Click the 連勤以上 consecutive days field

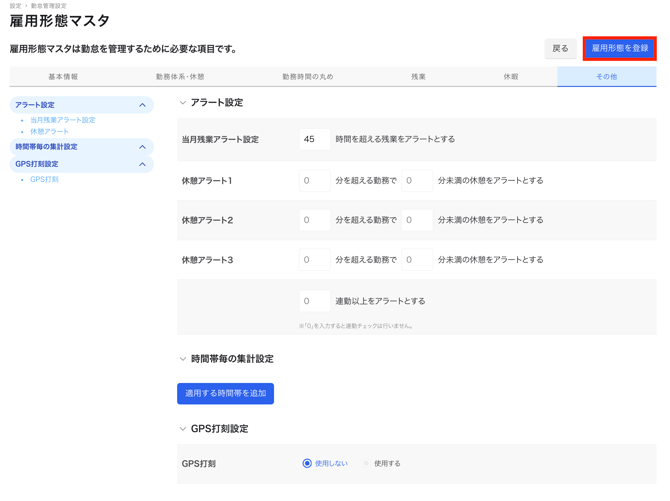[314, 301]
